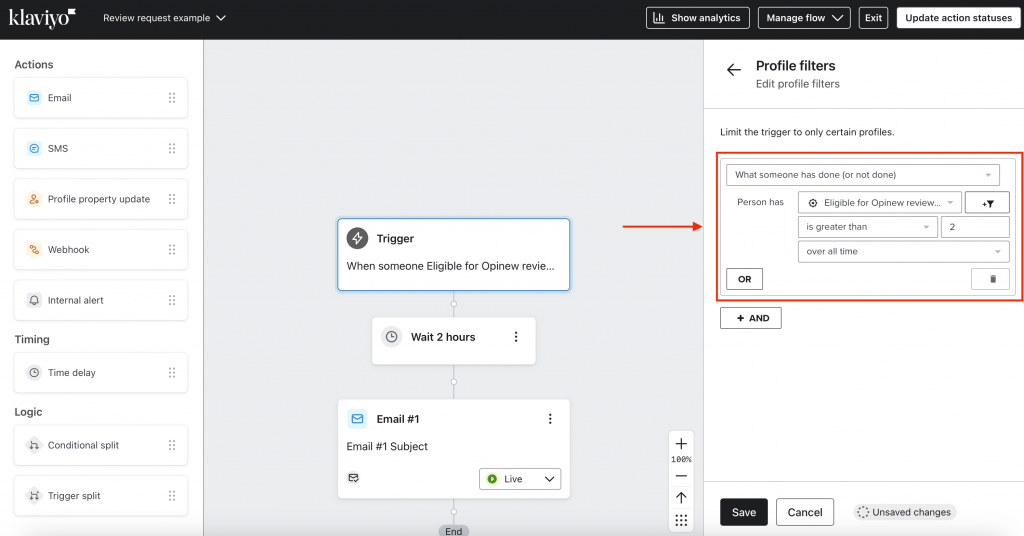Image resolution: width=1024 pixels, height=536 pixels.
Task: Go back with the Profile filters arrow
Action: click(x=734, y=70)
